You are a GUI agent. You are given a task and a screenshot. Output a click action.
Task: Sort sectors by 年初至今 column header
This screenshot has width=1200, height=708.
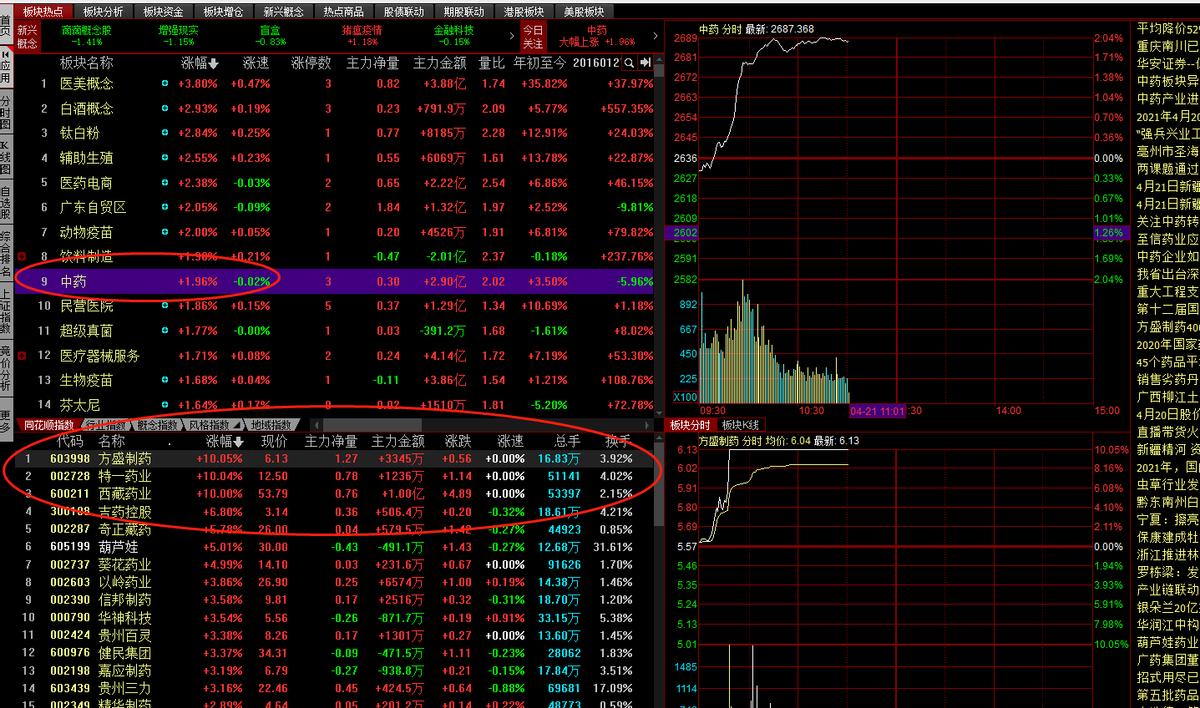click(x=539, y=63)
